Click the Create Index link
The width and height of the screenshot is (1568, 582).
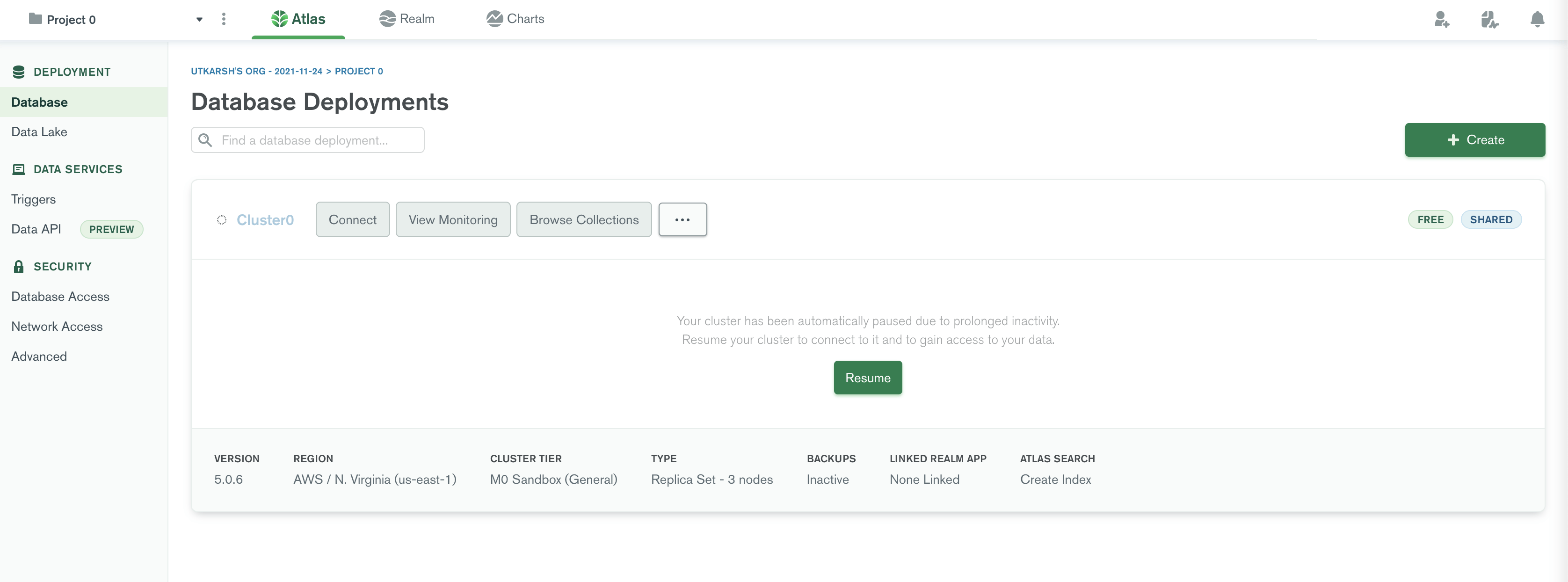[1055, 480]
